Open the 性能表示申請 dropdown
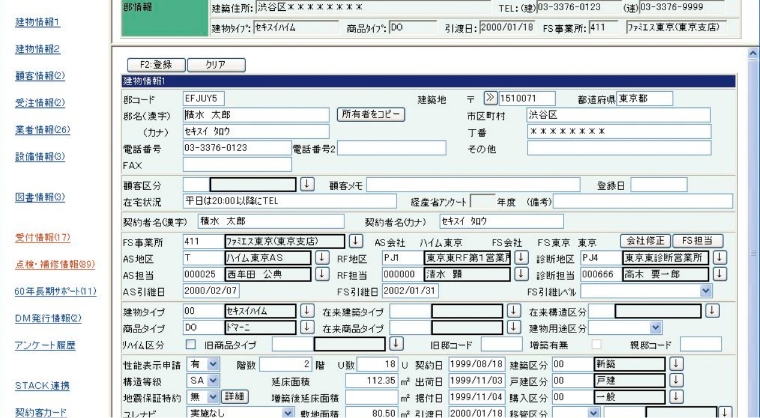 point(213,366)
